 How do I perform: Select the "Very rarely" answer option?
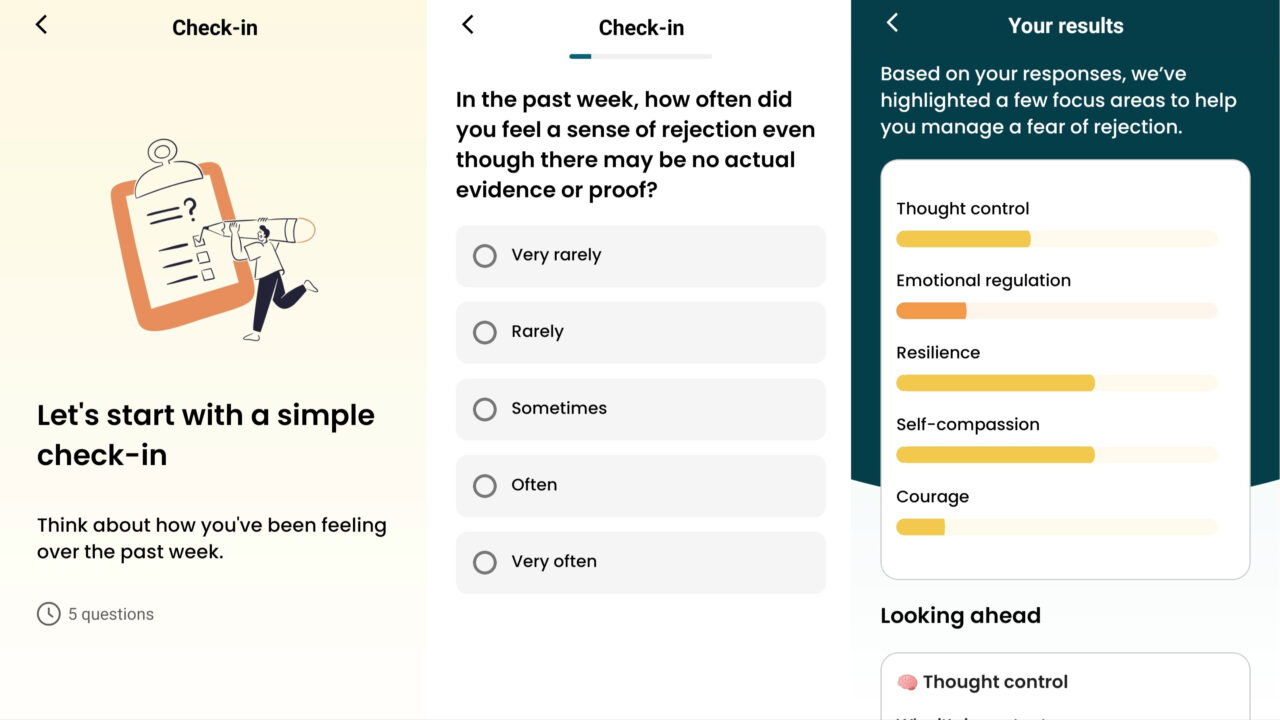[640, 256]
